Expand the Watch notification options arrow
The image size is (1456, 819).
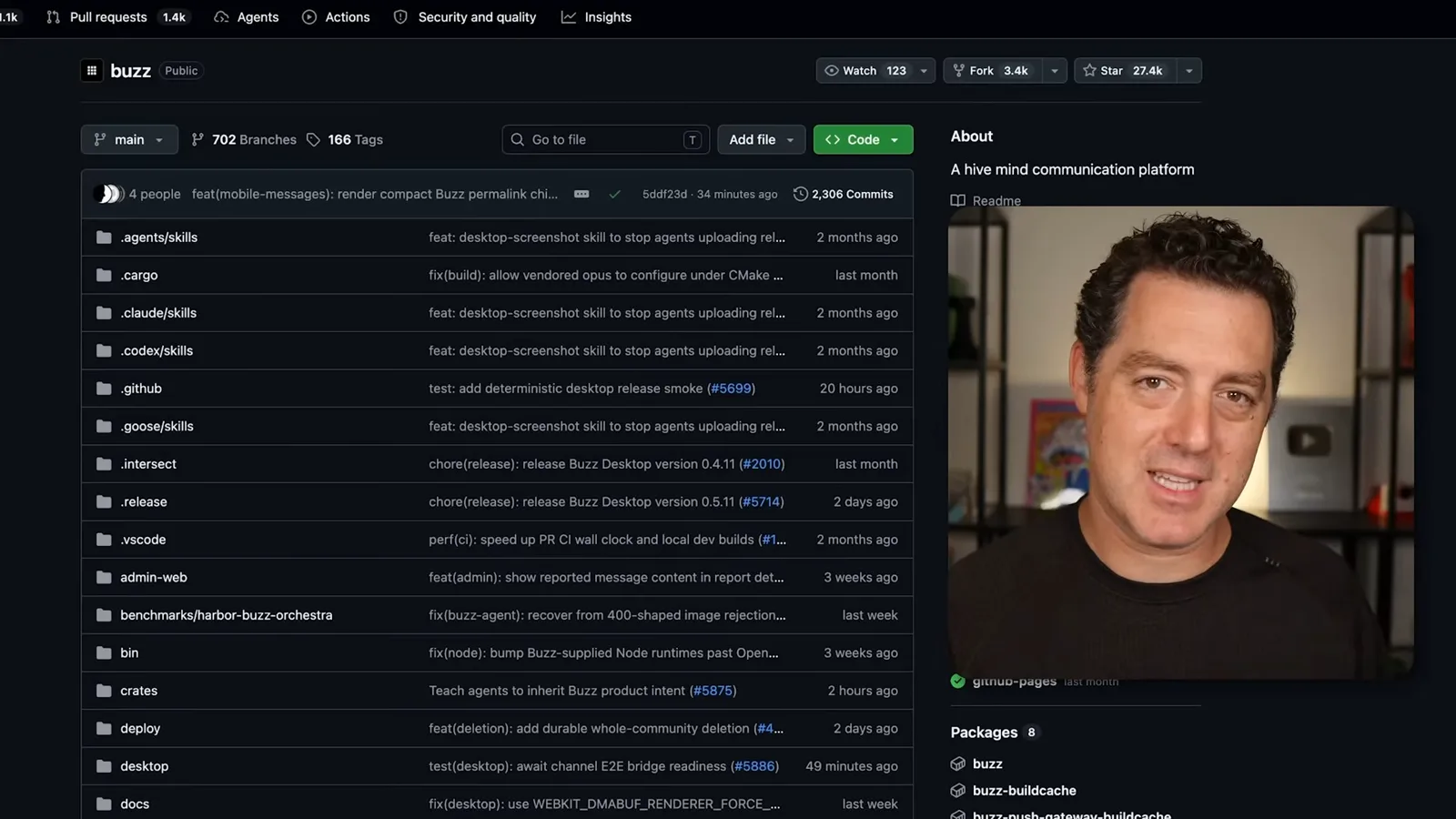point(924,70)
